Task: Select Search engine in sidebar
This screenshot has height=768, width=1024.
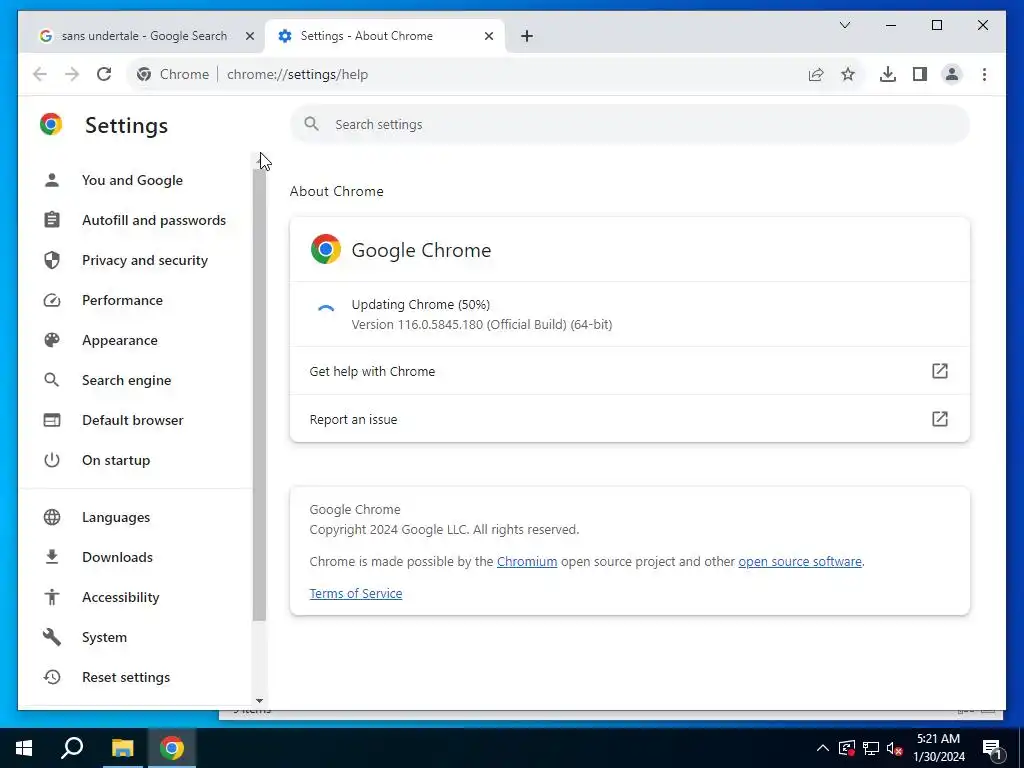Action: [126, 380]
